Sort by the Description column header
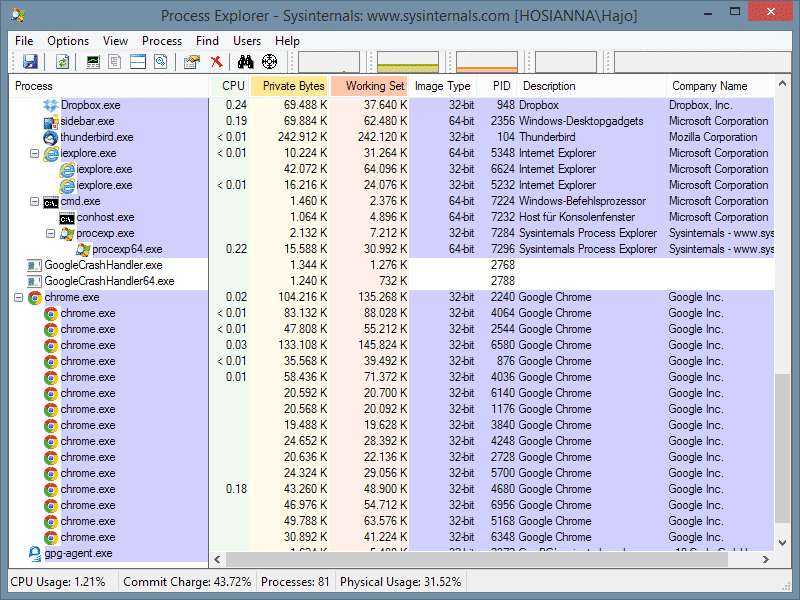This screenshot has width=800, height=600. click(x=591, y=86)
